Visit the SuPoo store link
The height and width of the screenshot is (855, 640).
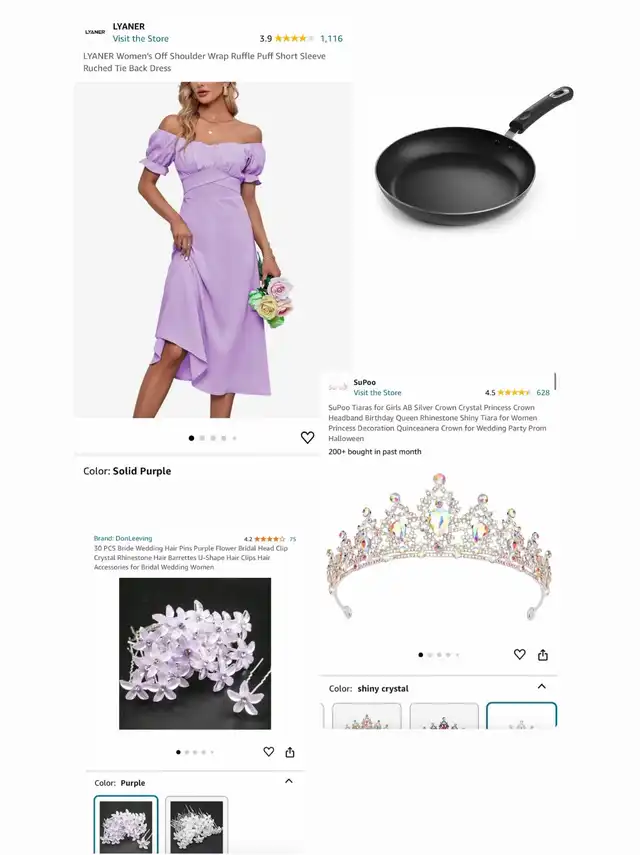tap(377, 393)
